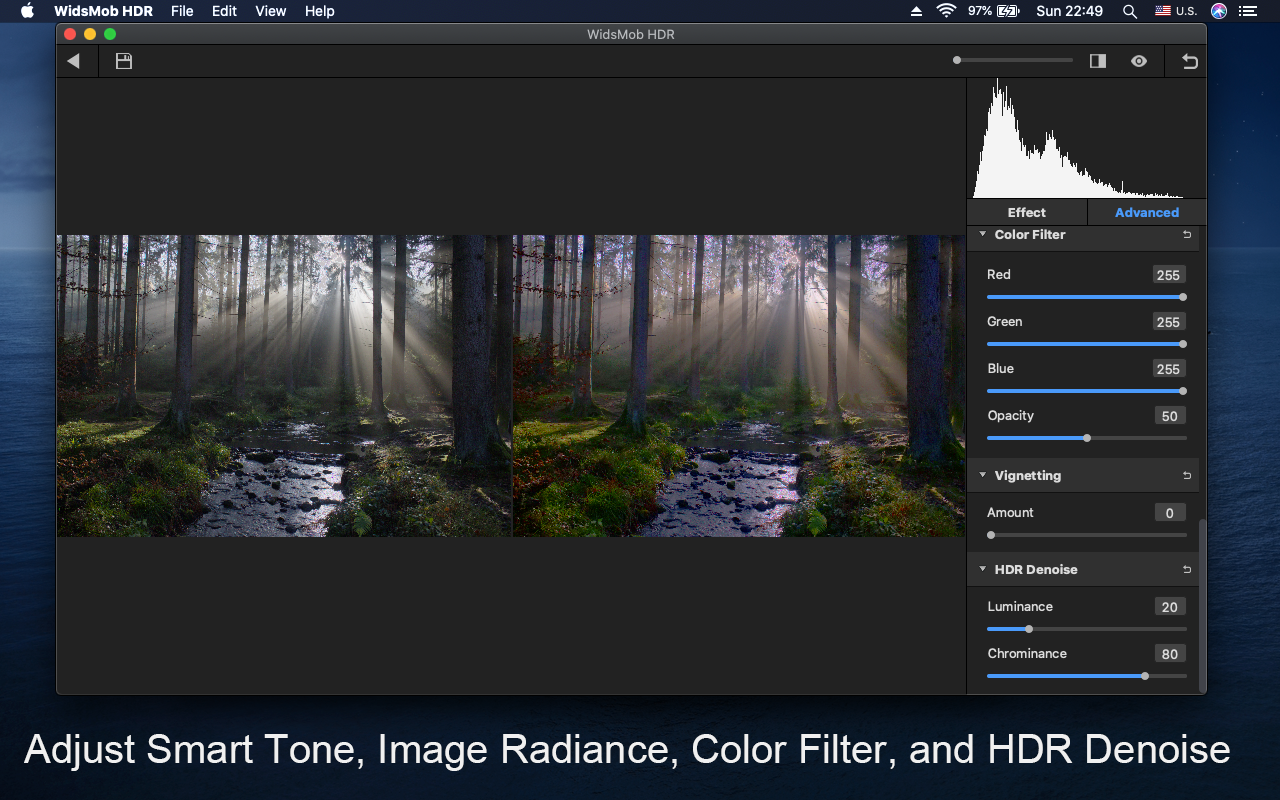Open the File menu

point(182,11)
